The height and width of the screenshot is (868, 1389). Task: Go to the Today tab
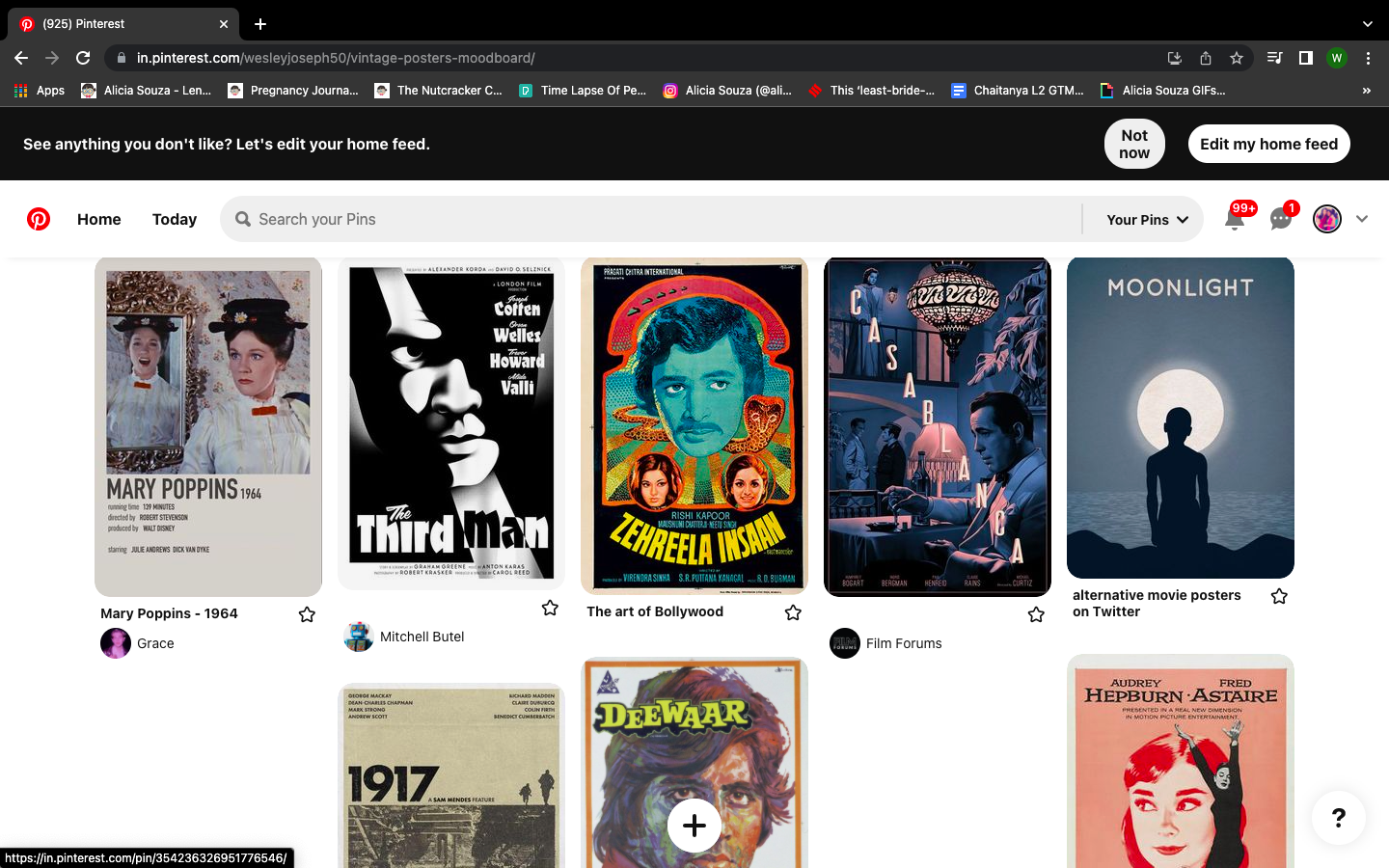pyautogui.click(x=175, y=219)
